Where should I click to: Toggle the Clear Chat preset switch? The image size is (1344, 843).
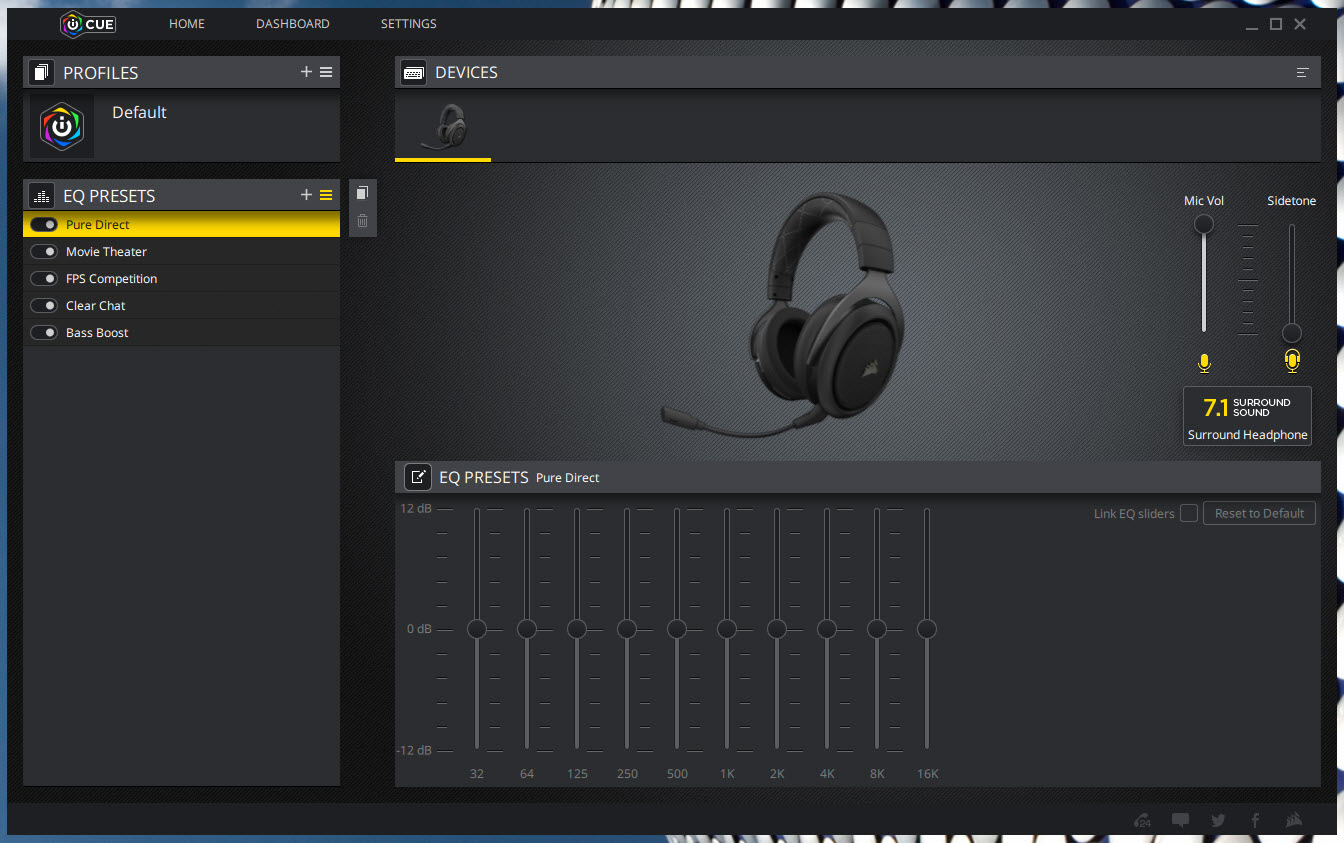pos(44,306)
